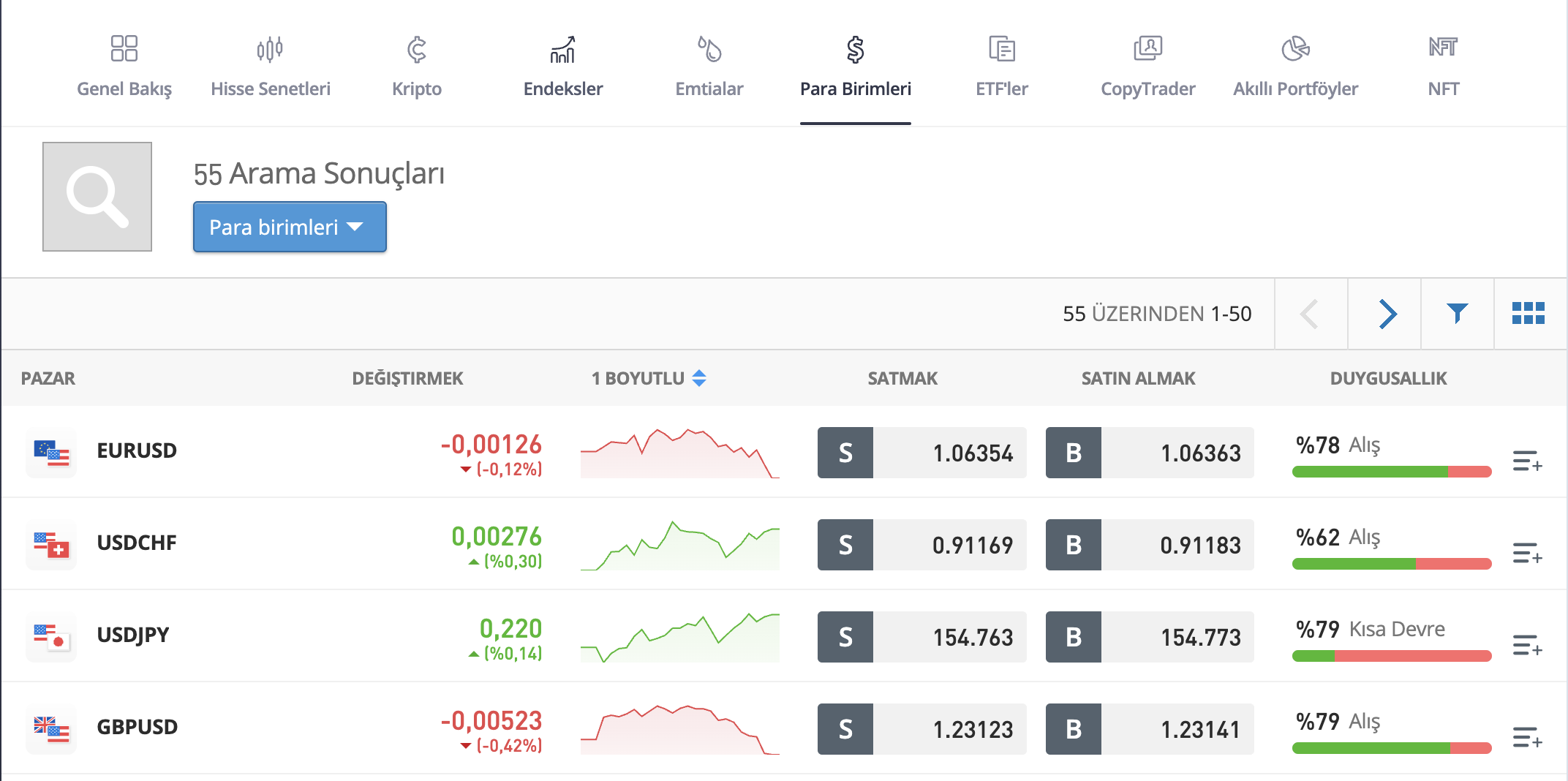
Task: Open the filter options icon
Action: [1457, 313]
